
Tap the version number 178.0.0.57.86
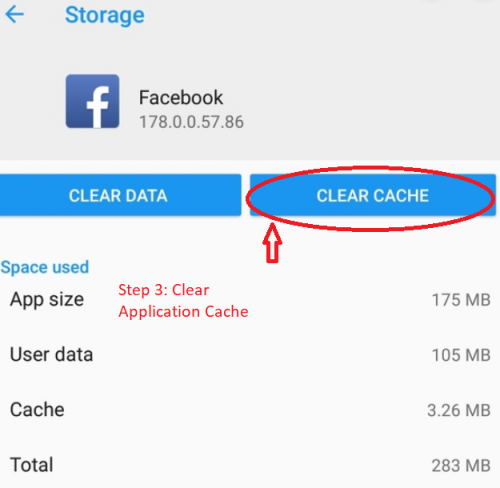coord(191,122)
